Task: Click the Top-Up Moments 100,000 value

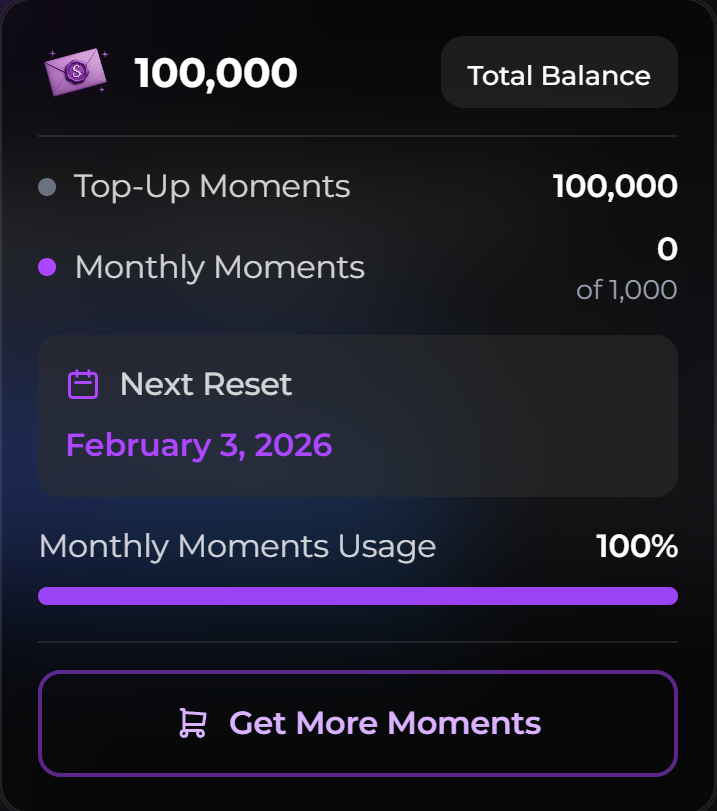Action: pos(615,186)
